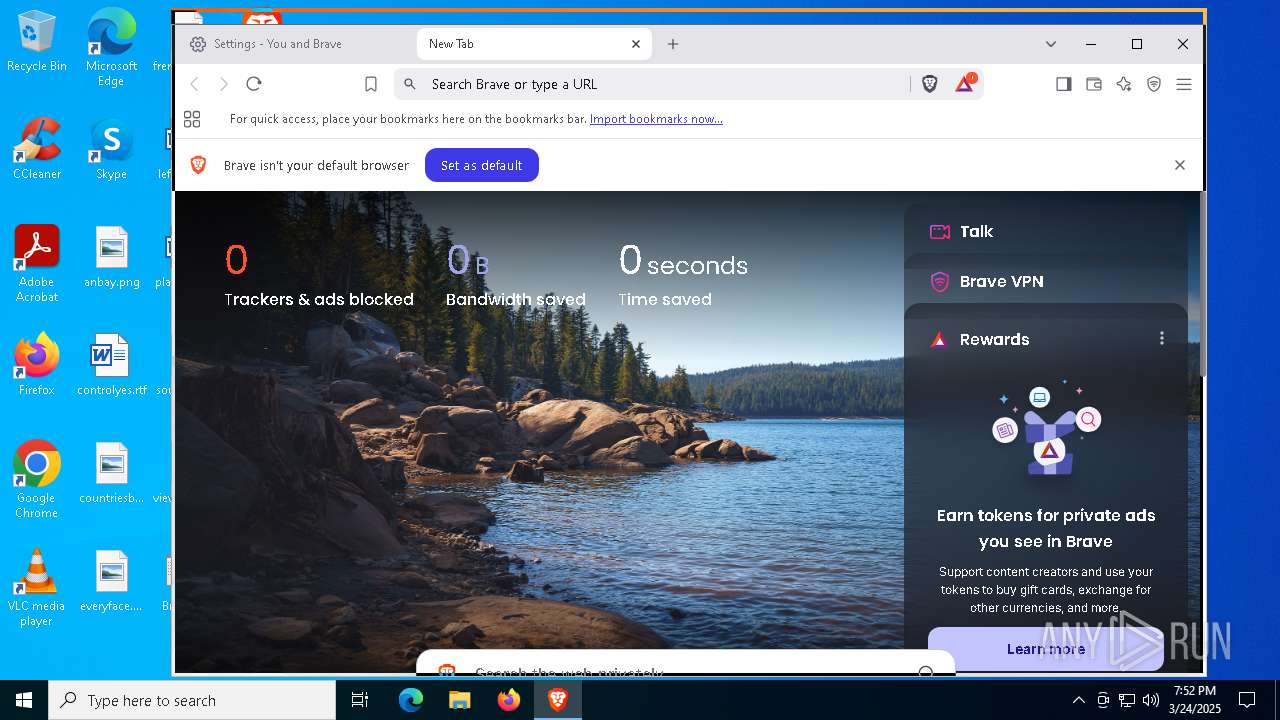
Task: Click Import bookmarks now link
Action: (656, 119)
